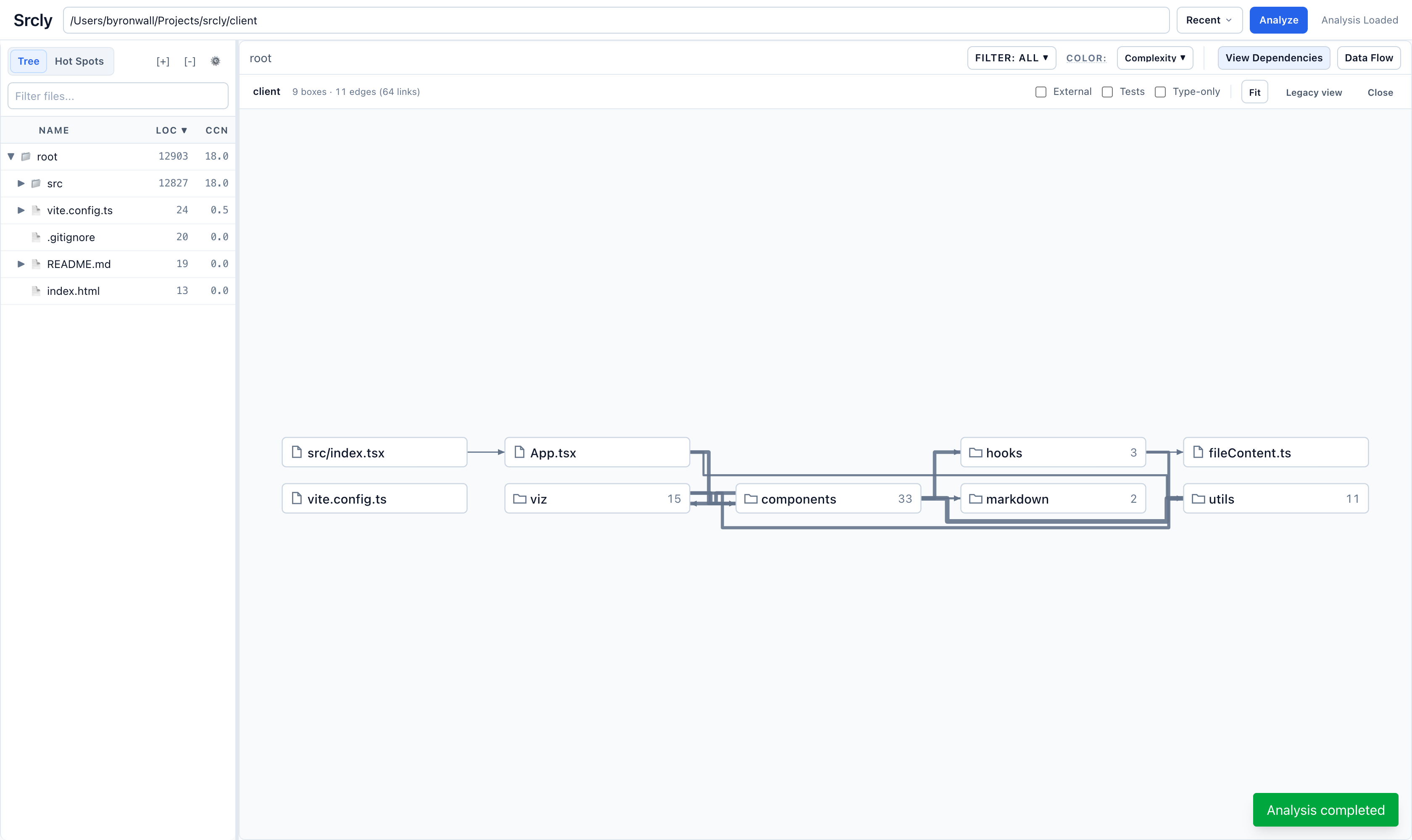Click the Data Flow button
This screenshot has width=1412, height=840.
pyautogui.click(x=1368, y=58)
